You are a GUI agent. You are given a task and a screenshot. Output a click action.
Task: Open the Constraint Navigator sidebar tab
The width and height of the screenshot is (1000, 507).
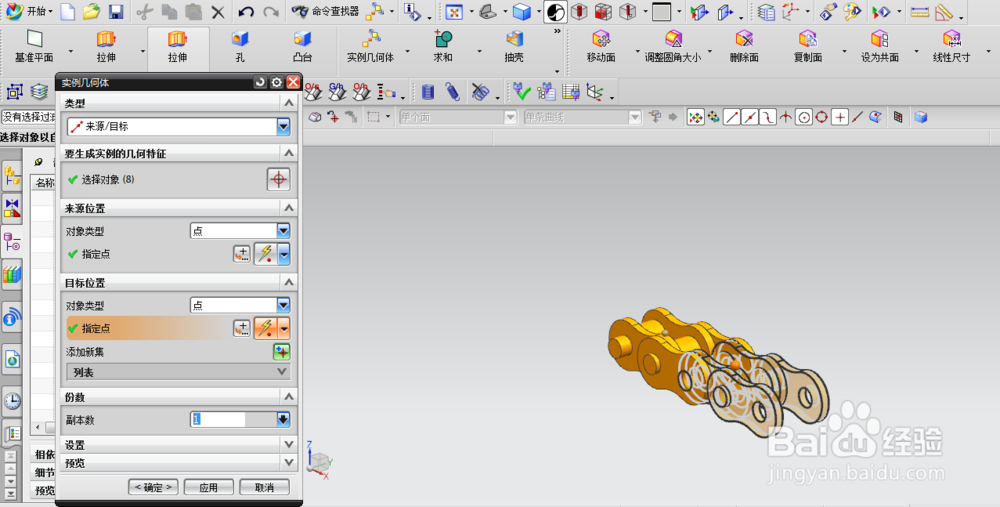pyautogui.click(x=11, y=209)
